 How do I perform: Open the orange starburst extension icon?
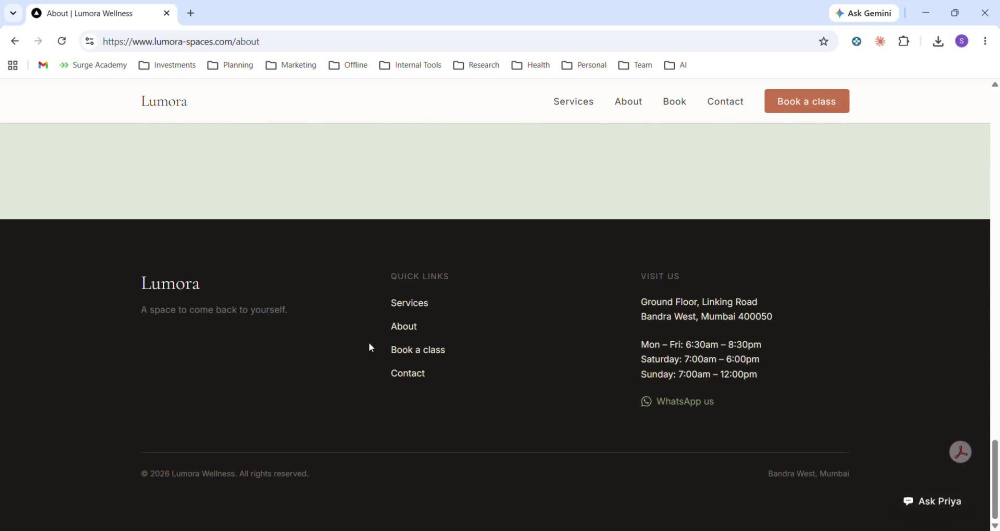coord(880,41)
